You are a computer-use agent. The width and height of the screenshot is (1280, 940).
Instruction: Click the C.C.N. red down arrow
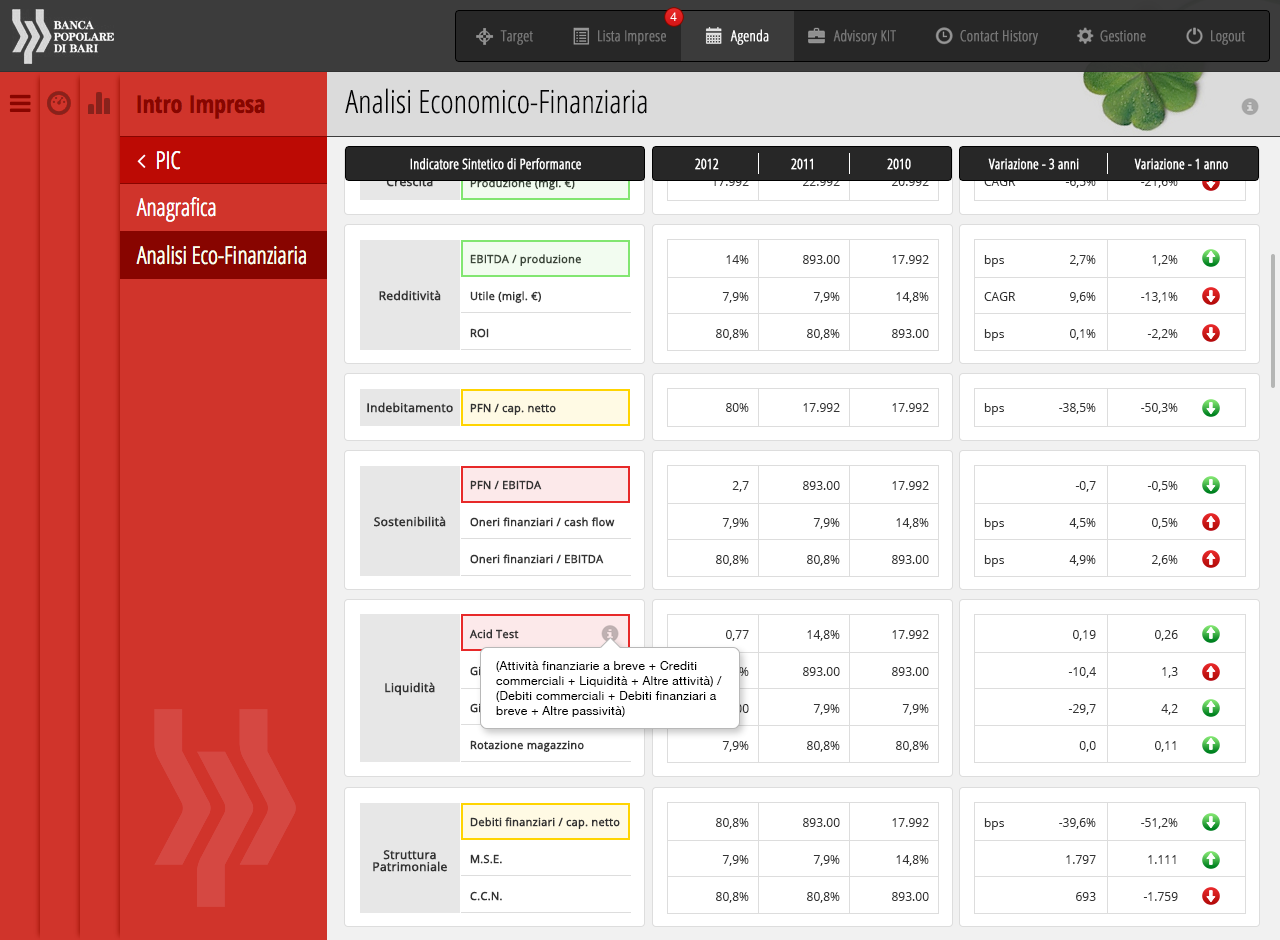coord(1211,896)
